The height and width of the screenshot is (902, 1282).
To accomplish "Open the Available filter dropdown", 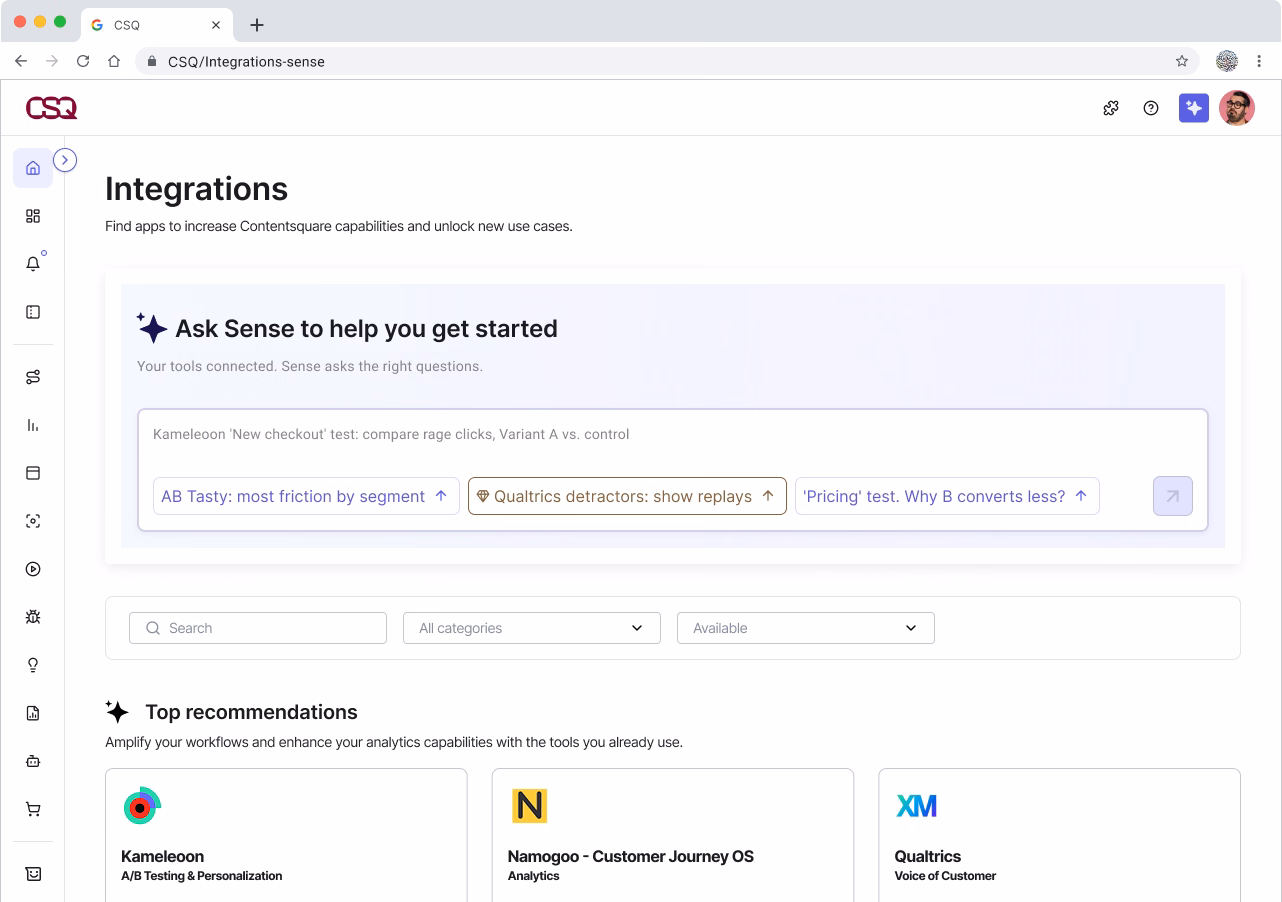I will 806,628.
